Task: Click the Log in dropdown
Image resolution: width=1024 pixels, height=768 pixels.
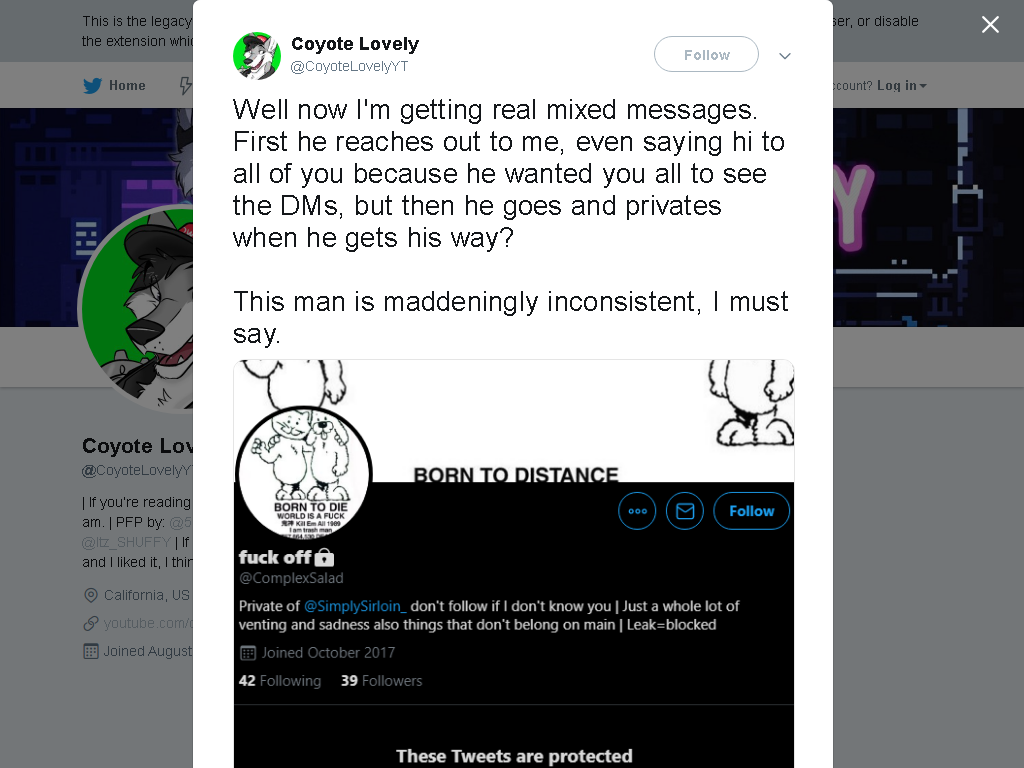Action: coord(901,86)
